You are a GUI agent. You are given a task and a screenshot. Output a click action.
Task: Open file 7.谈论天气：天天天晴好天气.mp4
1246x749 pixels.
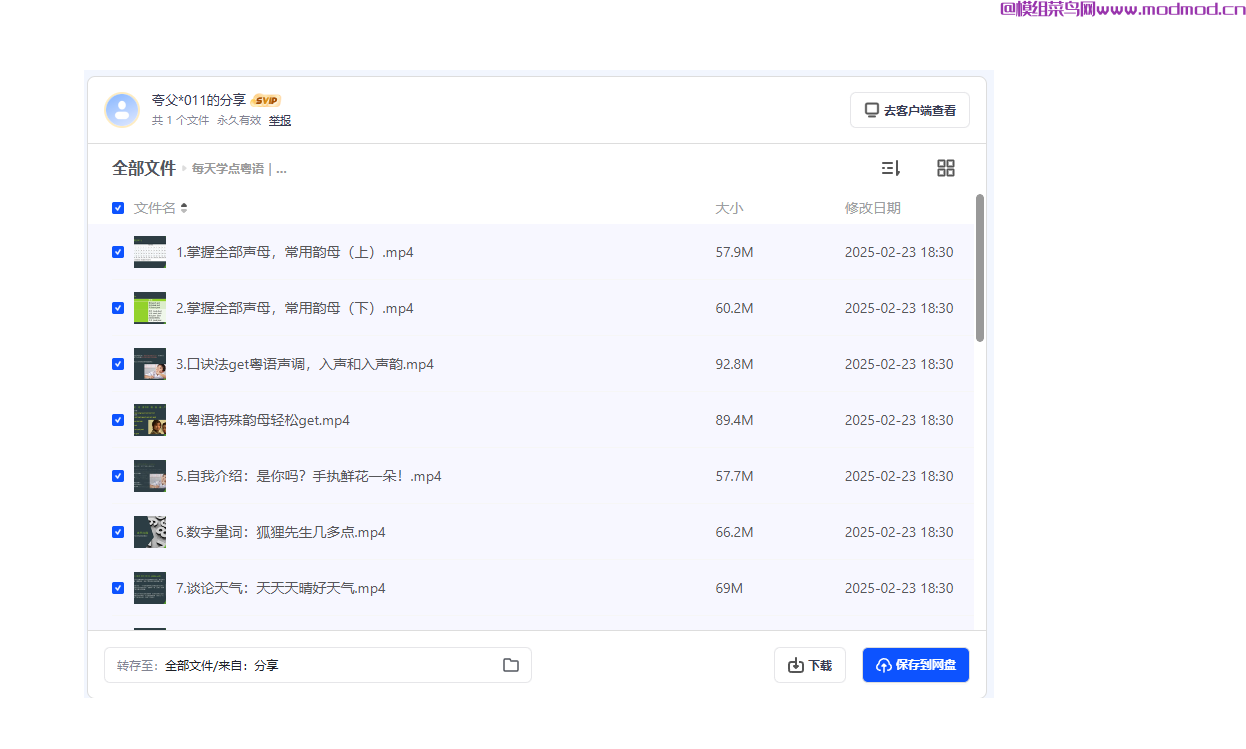[x=281, y=588]
